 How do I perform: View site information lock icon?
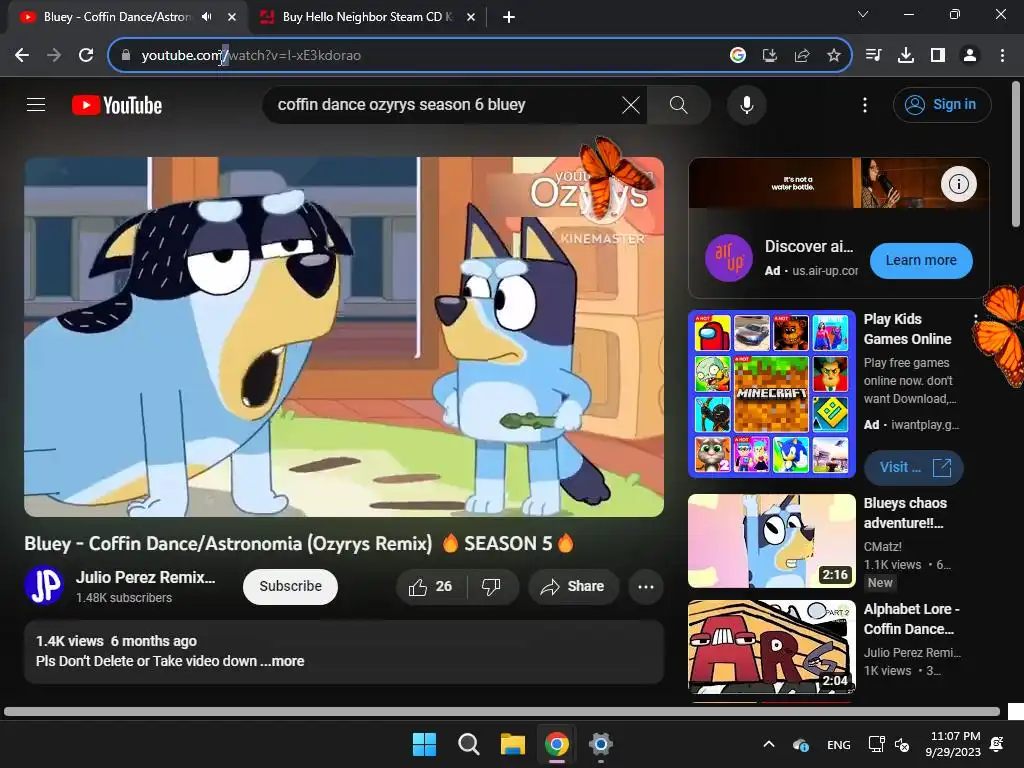click(125, 56)
